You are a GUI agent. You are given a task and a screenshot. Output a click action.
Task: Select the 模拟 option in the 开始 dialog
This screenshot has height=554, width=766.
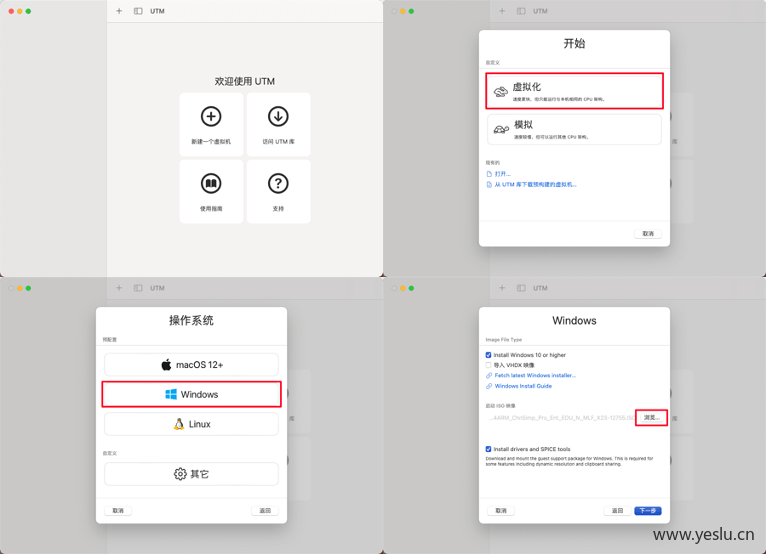[574, 129]
